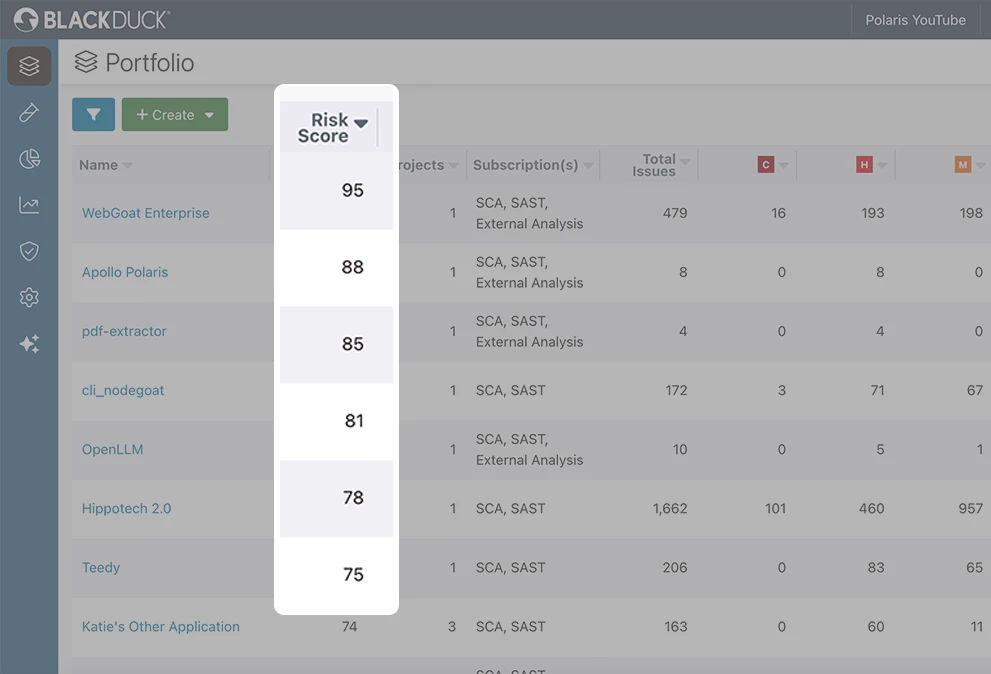Open the Polaris YouTube menu item
This screenshot has width=991, height=674.
tap(914, 19)
